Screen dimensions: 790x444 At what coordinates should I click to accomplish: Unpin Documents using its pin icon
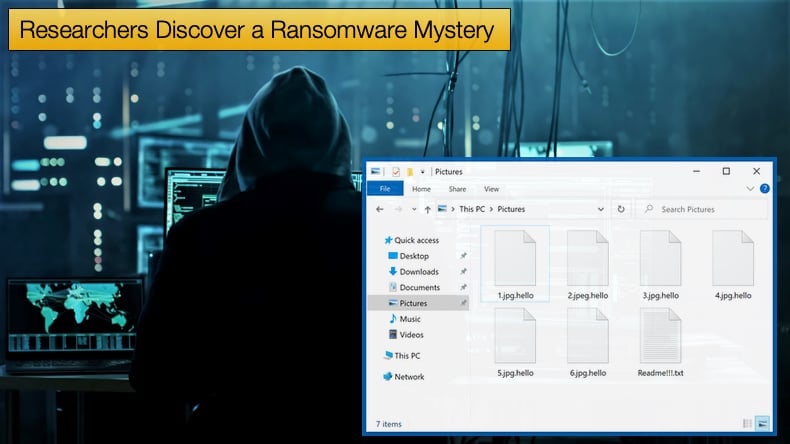coord(463,287)
